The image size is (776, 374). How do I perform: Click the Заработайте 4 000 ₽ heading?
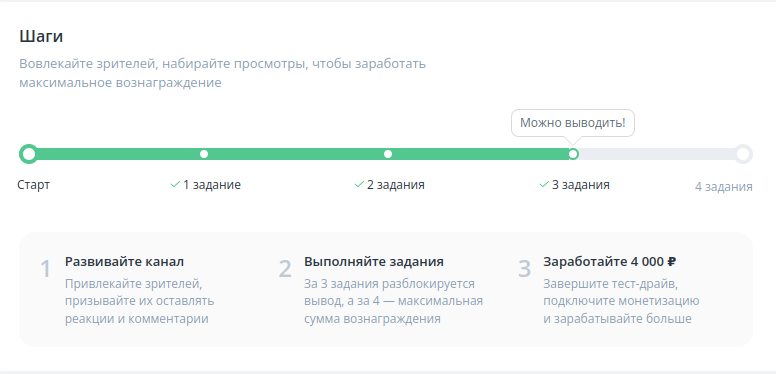click(610, 262)
